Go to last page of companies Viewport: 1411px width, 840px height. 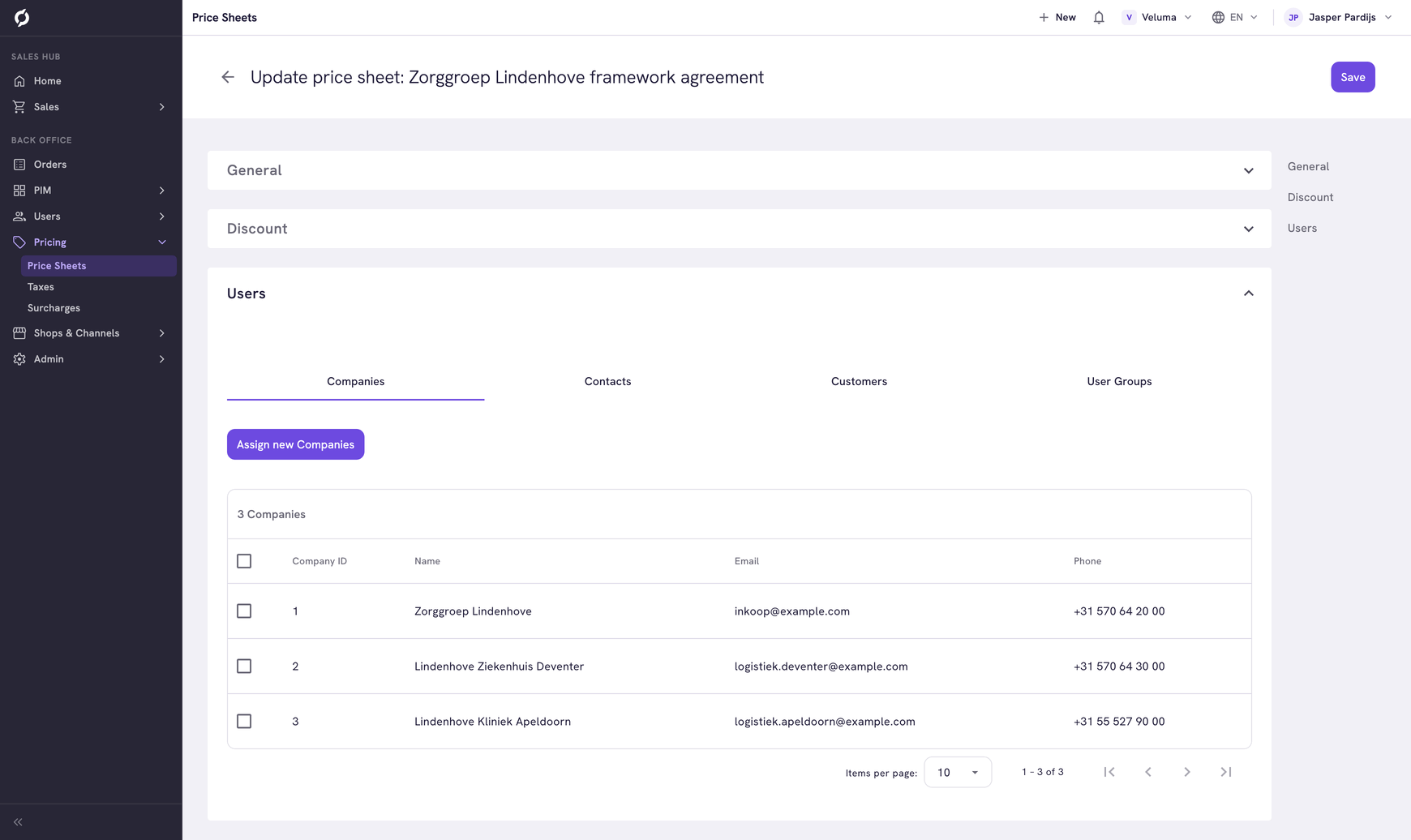tap(1226, 772)
